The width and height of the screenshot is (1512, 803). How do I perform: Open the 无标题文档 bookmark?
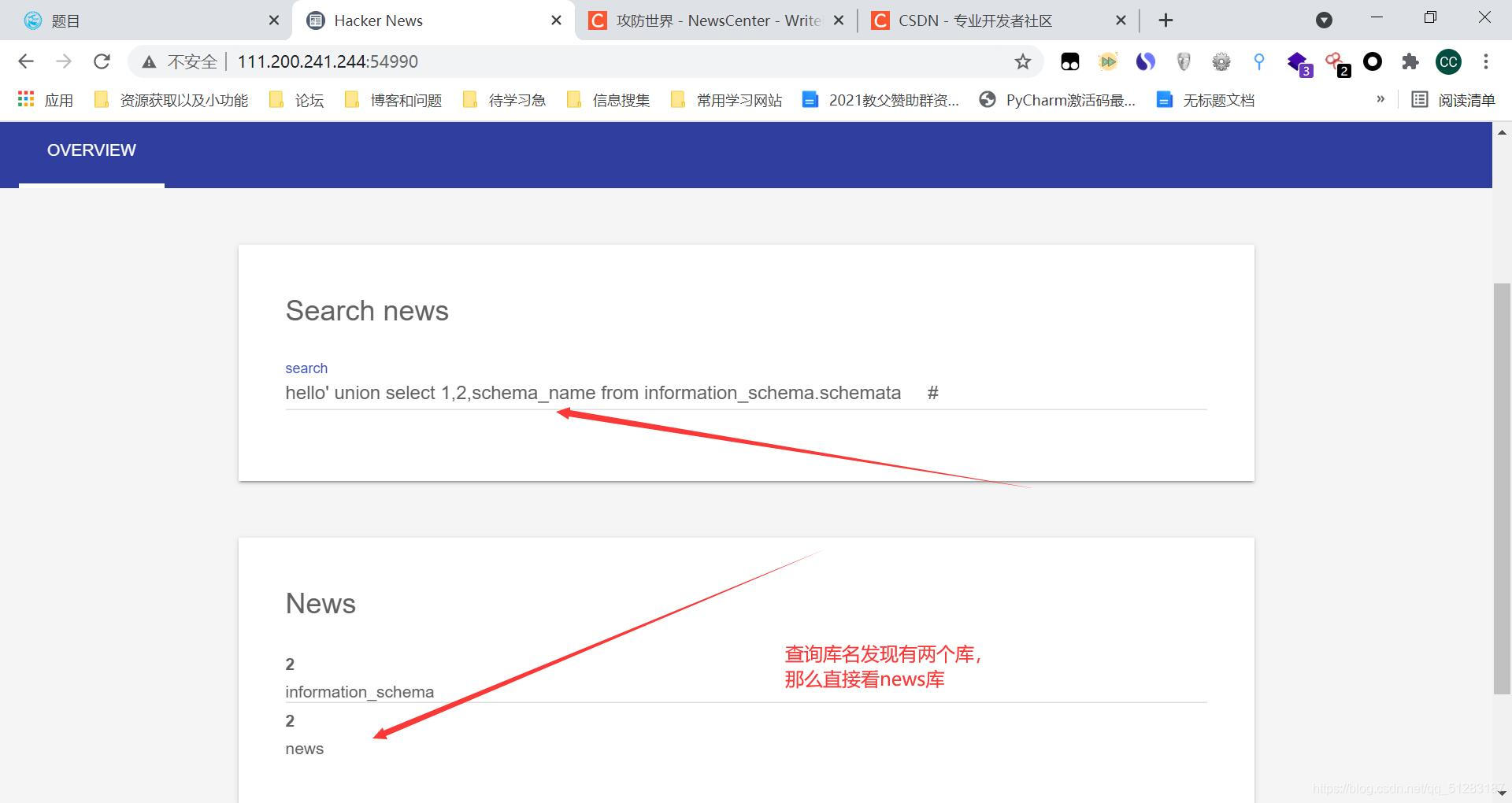pos(1205,99)
